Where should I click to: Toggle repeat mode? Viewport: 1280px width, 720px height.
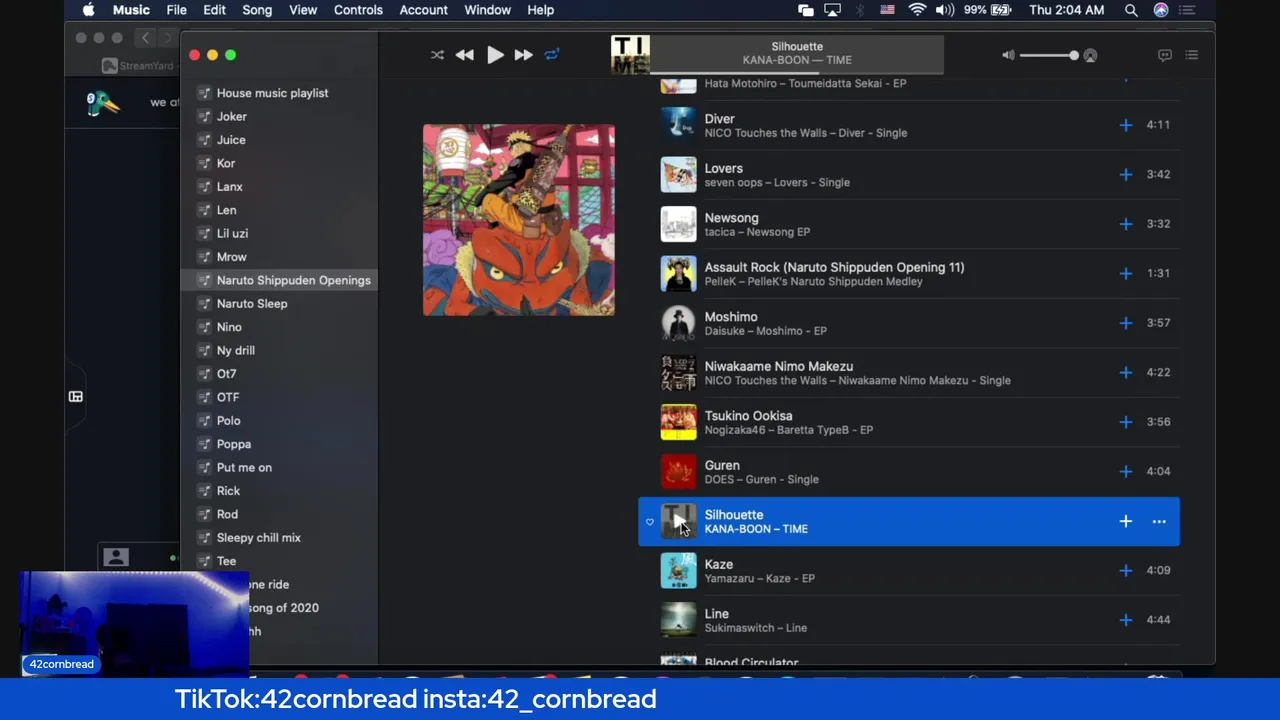tap(552, 55)
